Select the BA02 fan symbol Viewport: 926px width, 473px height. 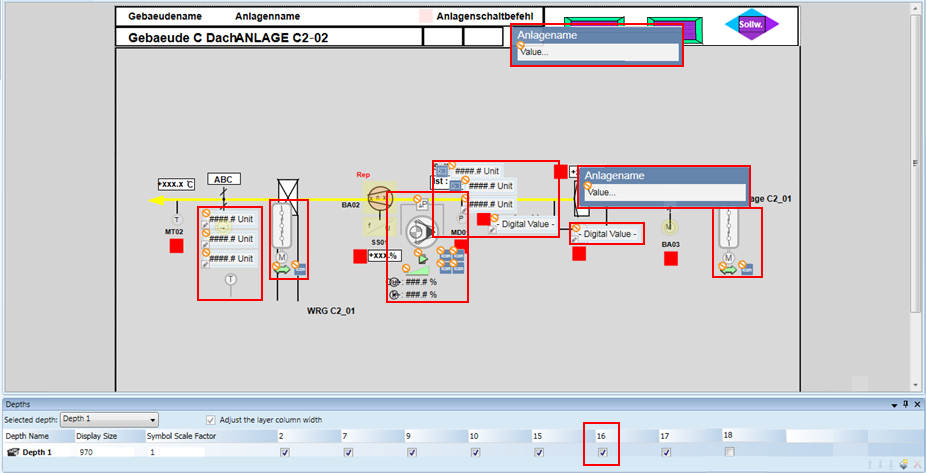(x=379, y=196)
